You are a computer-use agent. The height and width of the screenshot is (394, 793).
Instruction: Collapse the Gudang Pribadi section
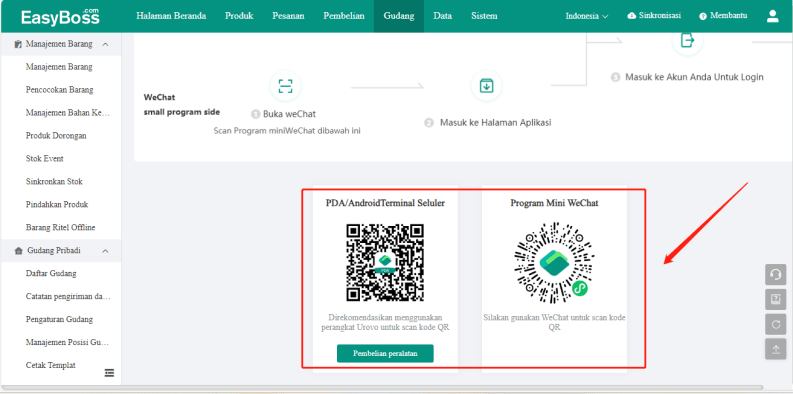[x=105, y=250]
